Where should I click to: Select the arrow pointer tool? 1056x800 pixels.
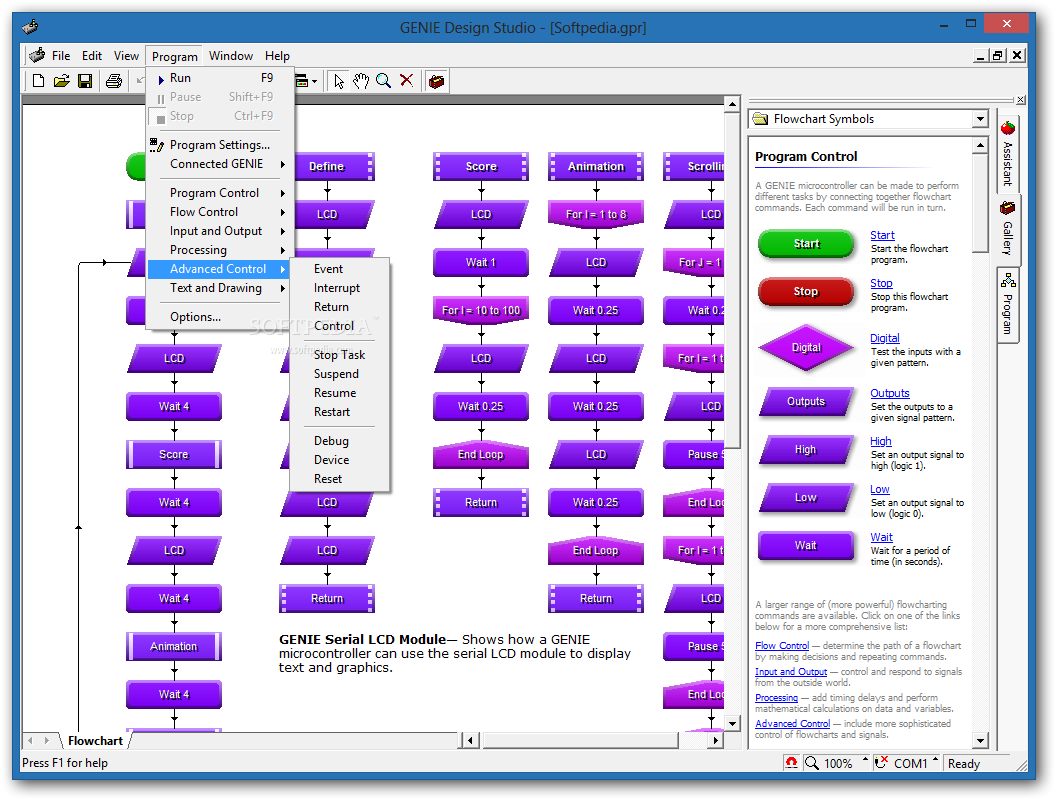pos(339,81)
